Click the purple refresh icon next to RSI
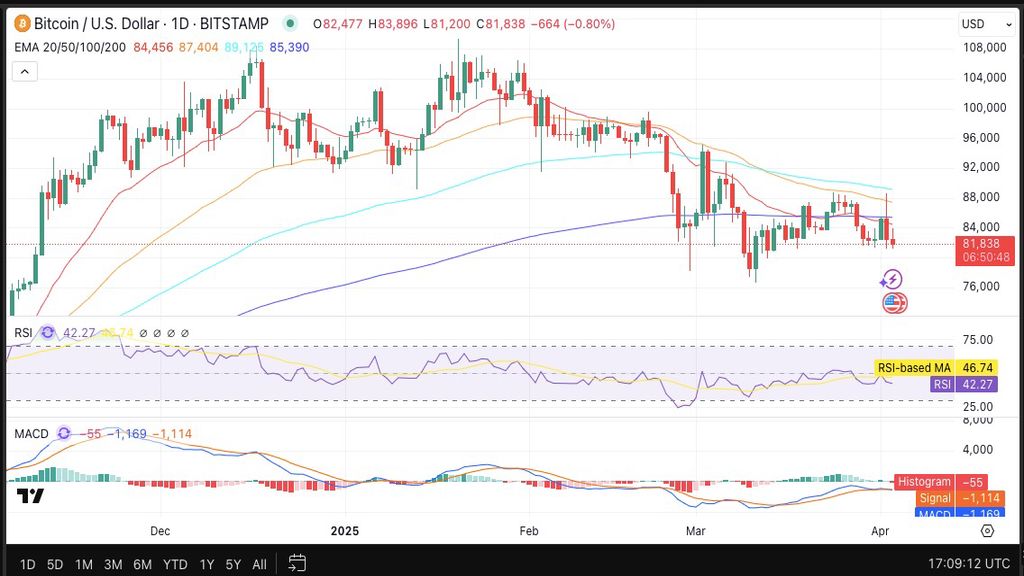The image size is (1024, 576). (x=48, y=332)
